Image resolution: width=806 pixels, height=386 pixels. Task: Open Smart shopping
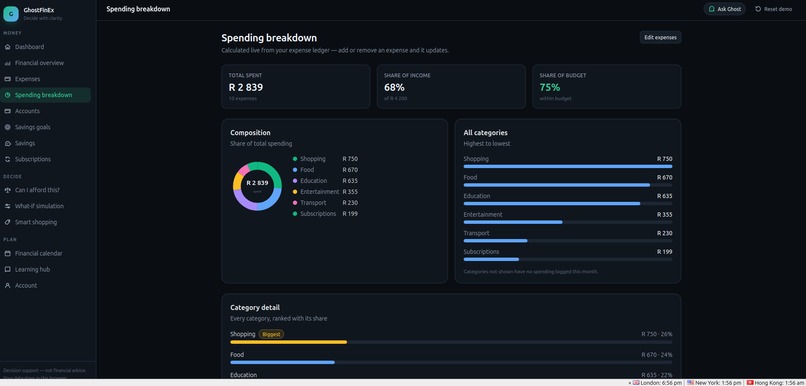coord(46,223)
